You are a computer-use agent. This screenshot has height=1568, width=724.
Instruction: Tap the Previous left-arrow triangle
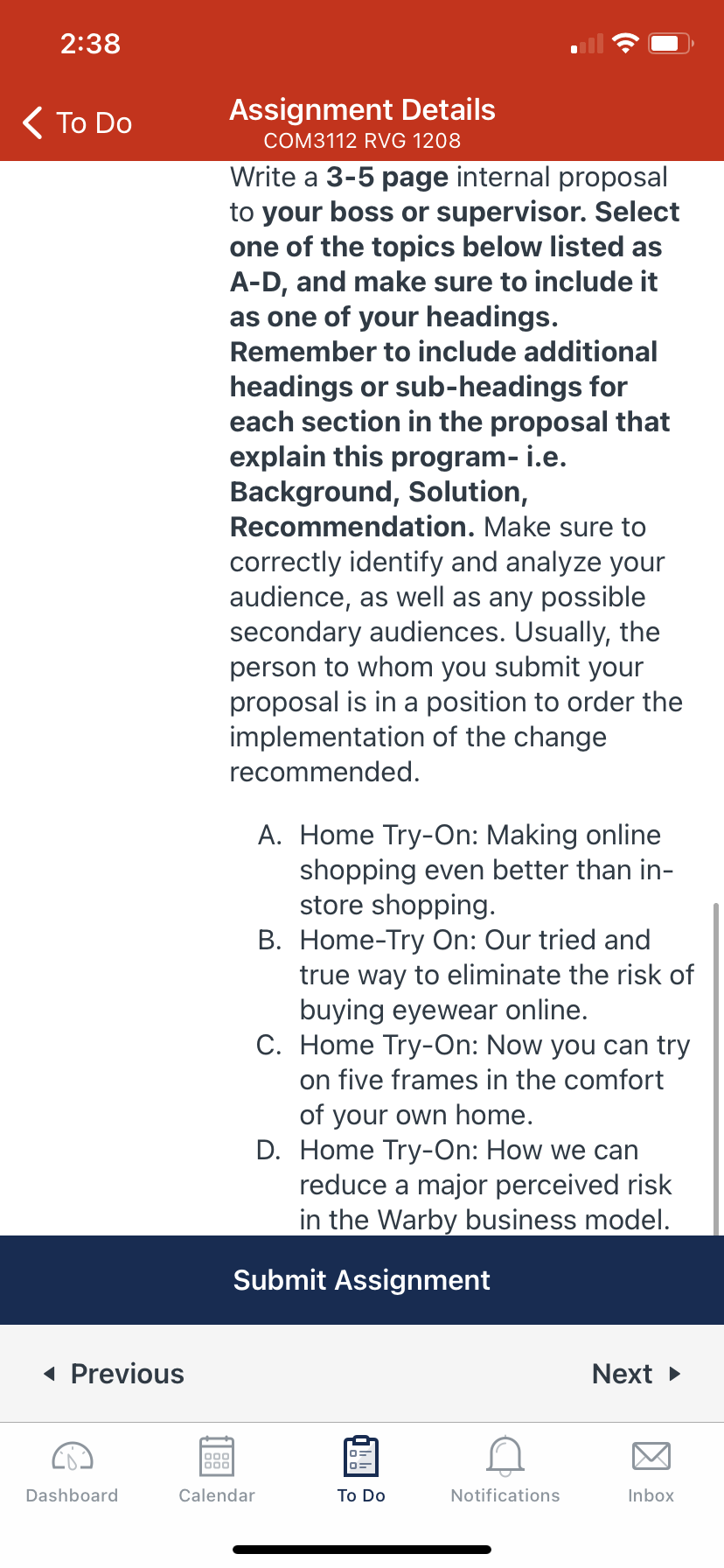49,1374
